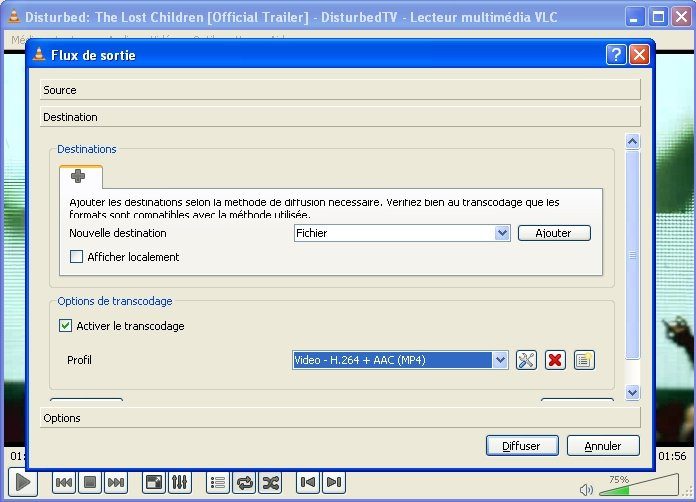Open extended settings equalizer icon
696x502 pixels.
point(180,482)
